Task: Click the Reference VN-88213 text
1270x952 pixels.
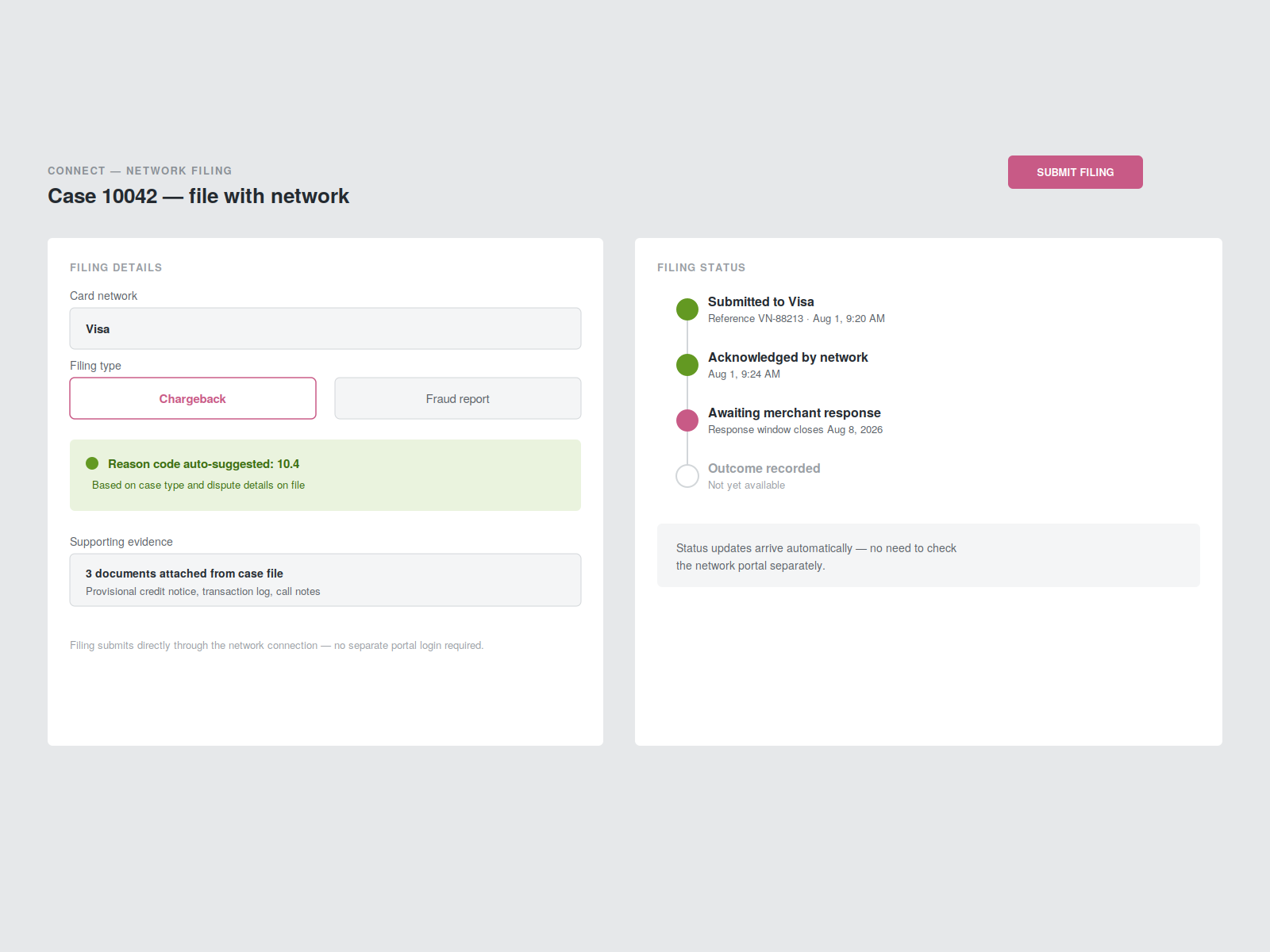Action: coord(756,319)
